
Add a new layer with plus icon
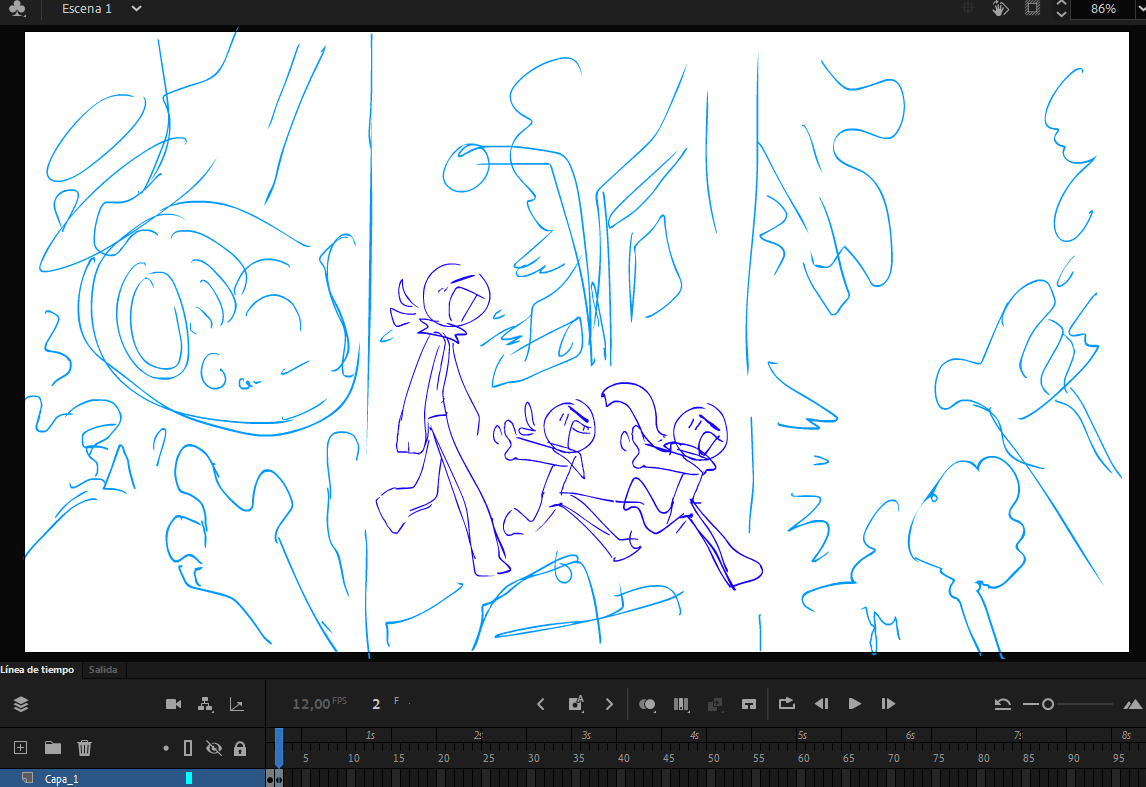20,747
